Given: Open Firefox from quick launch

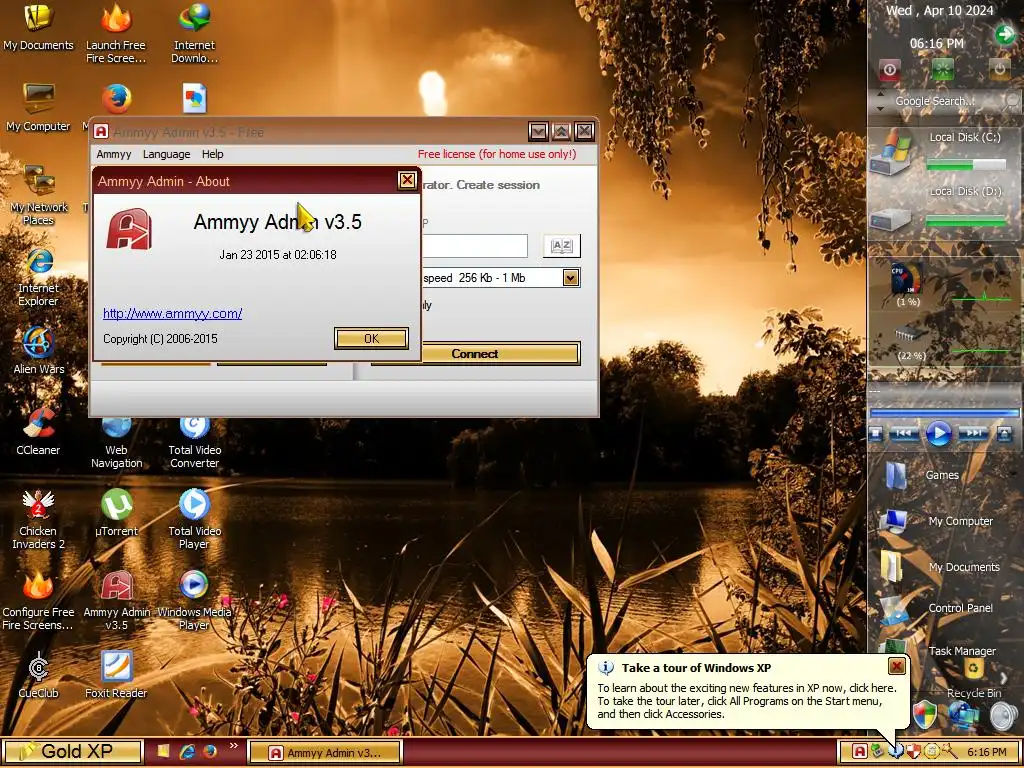Looking at the screenshot, I should [210, 752].
